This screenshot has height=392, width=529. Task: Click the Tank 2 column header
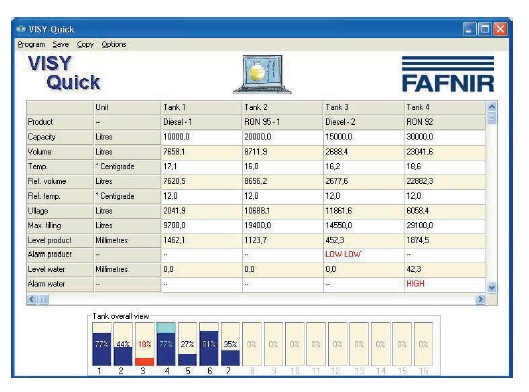[x=282, y=108]
